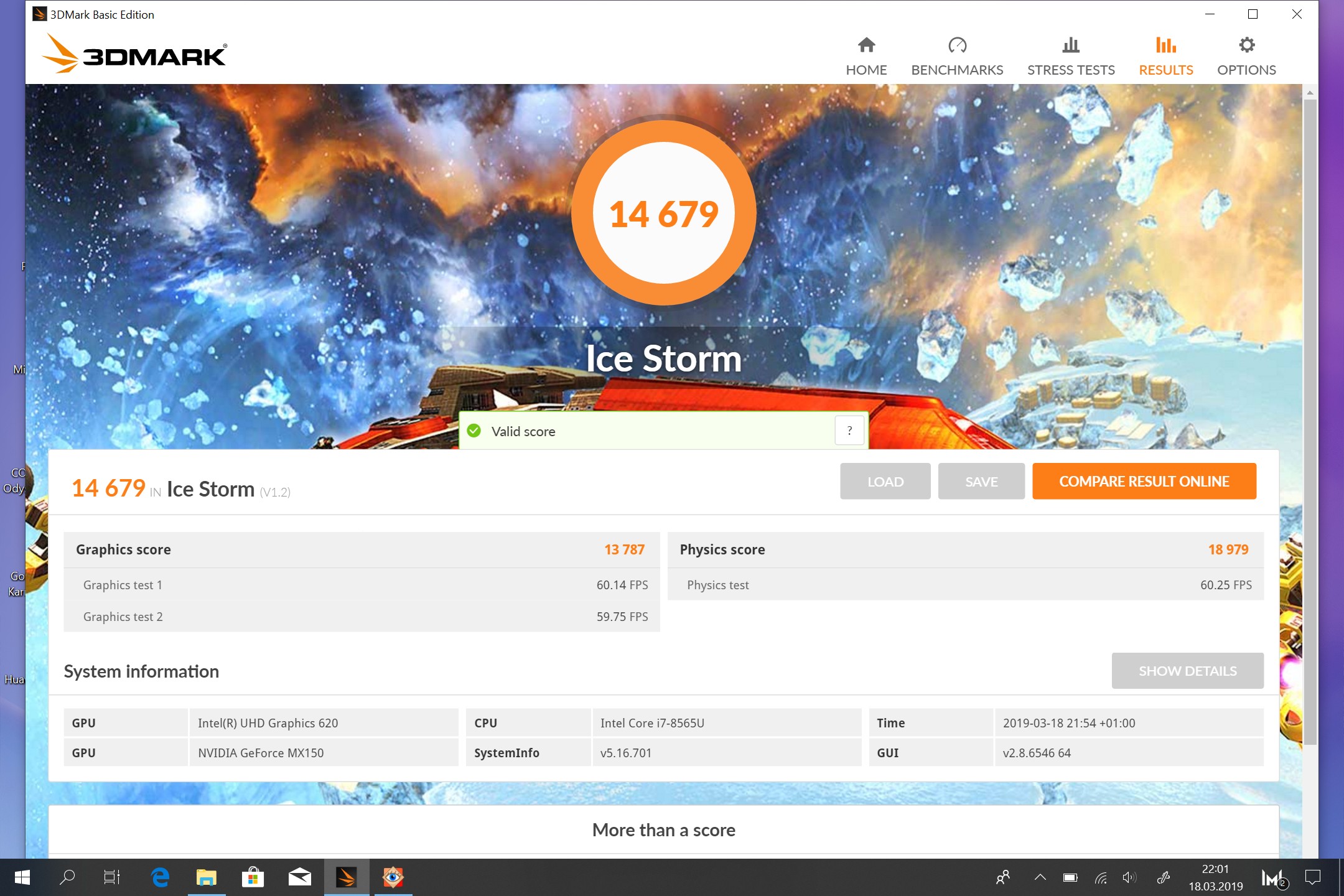This screenshot has width=1344, height=896.
Task: Click the 14 679 score circle
Action: (663, 213)
